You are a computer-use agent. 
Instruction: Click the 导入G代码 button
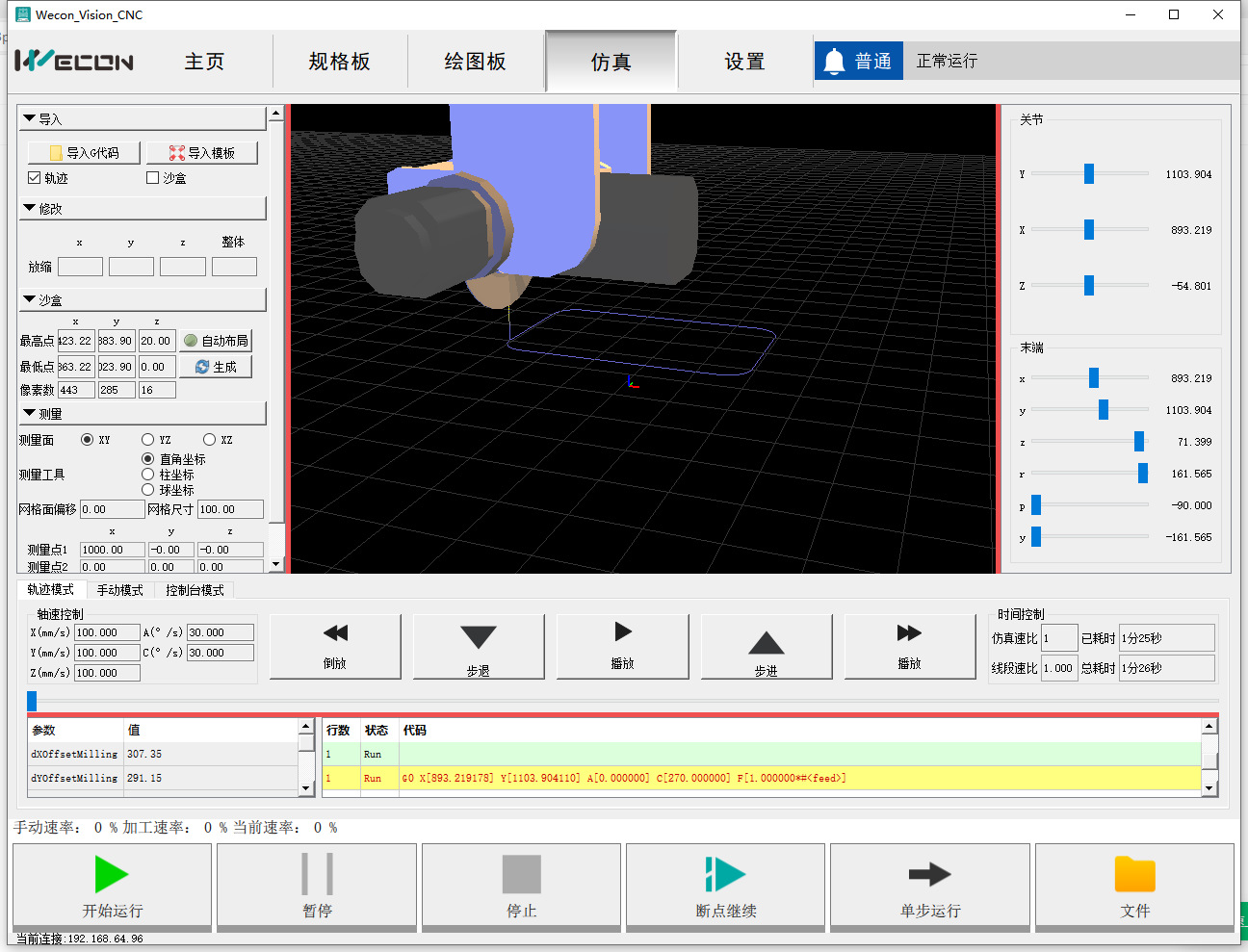click(84, 153)
